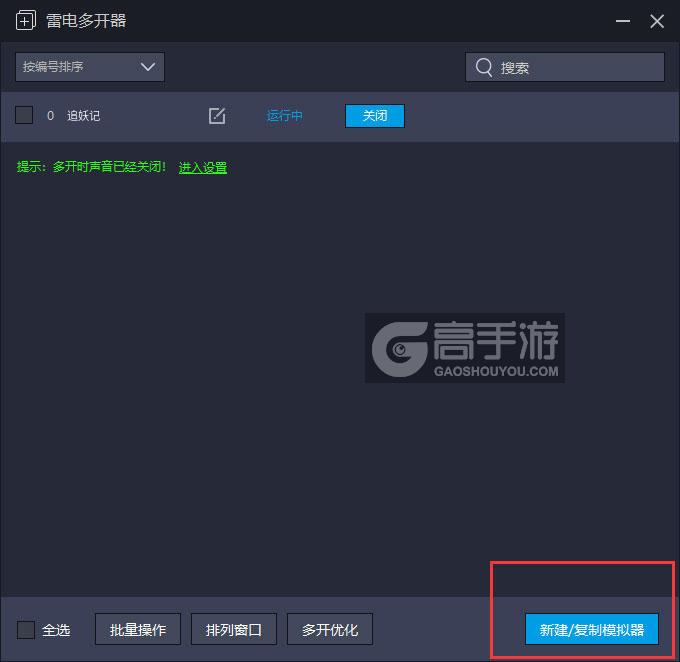Open the 进入设置 settings link
The width and height of the screenshot is (680, 662).
click(x=203, y=167)
